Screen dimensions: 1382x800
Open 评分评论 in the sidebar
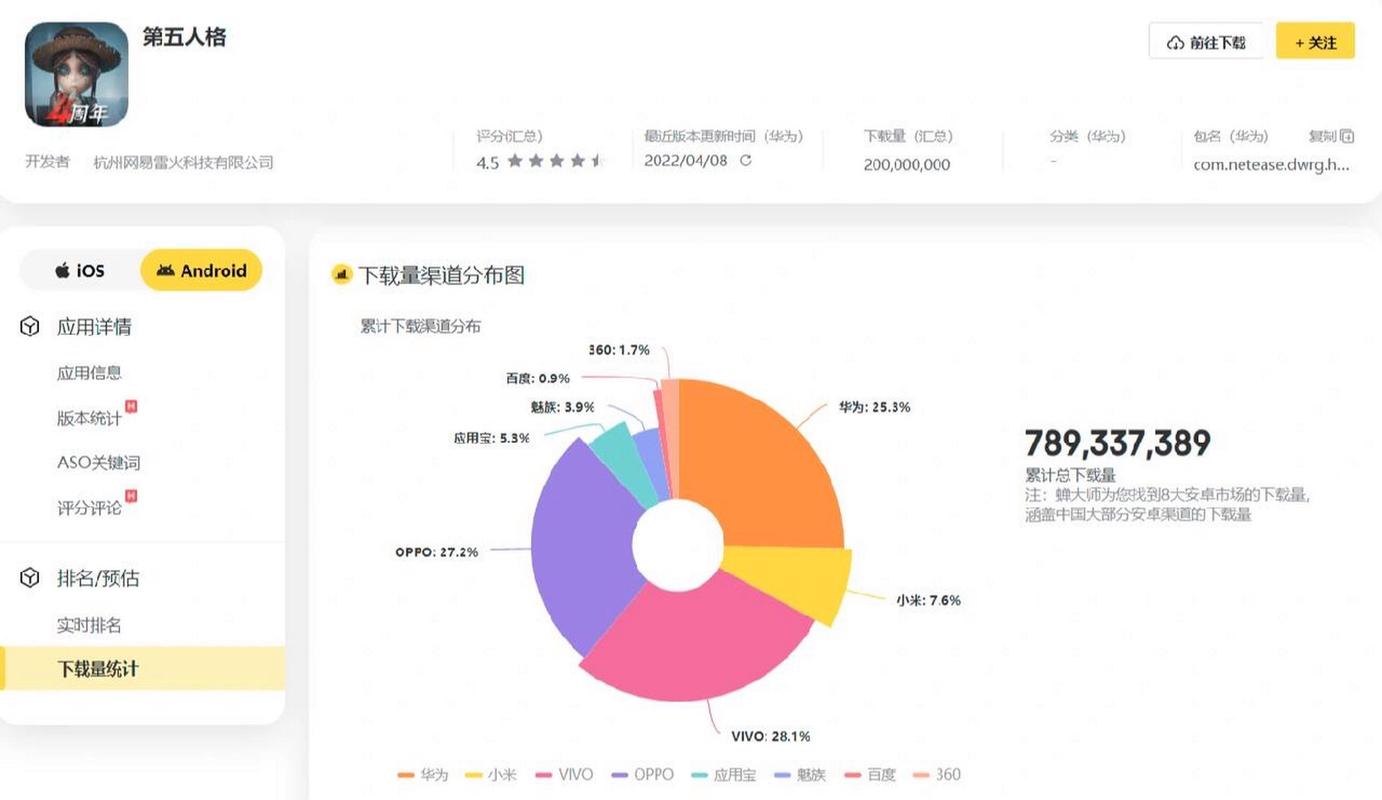pyautogui.click(x=89, y=507)
